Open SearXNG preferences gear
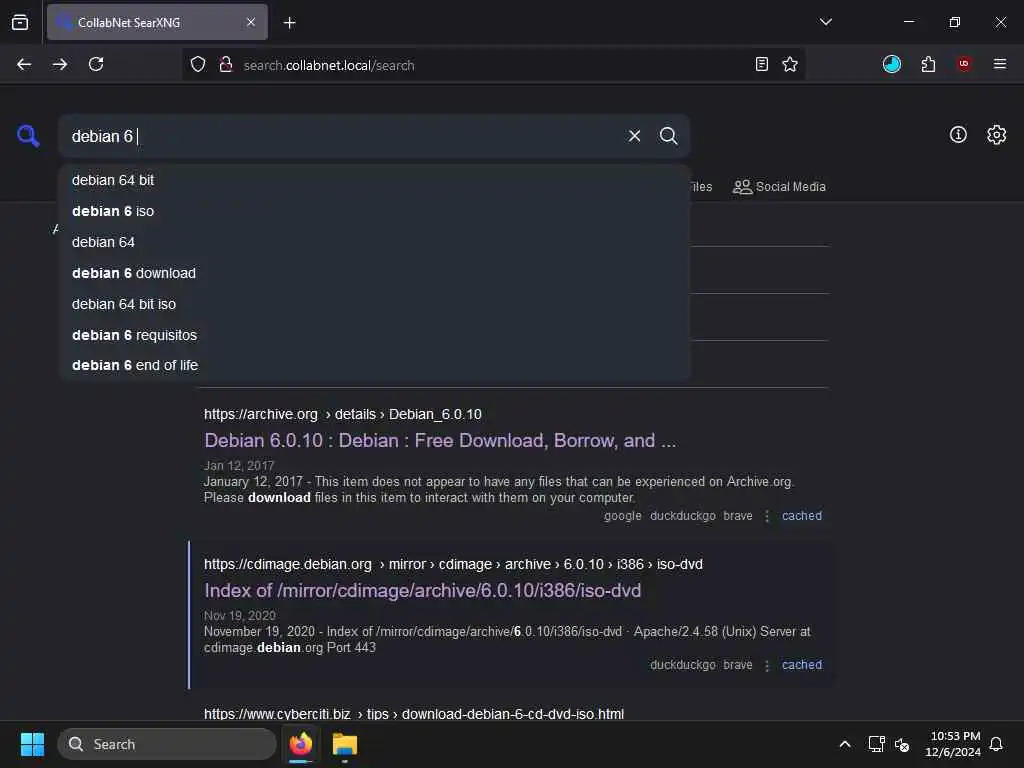 coord(996,135)
